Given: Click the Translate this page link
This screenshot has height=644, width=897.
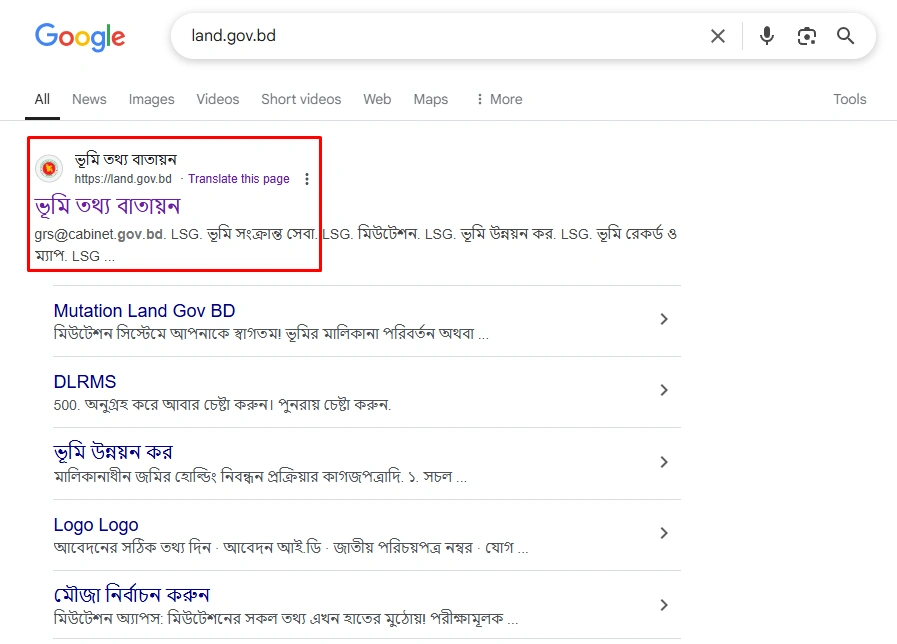Looking at the screenshot, I should click(x=239, y=179).
